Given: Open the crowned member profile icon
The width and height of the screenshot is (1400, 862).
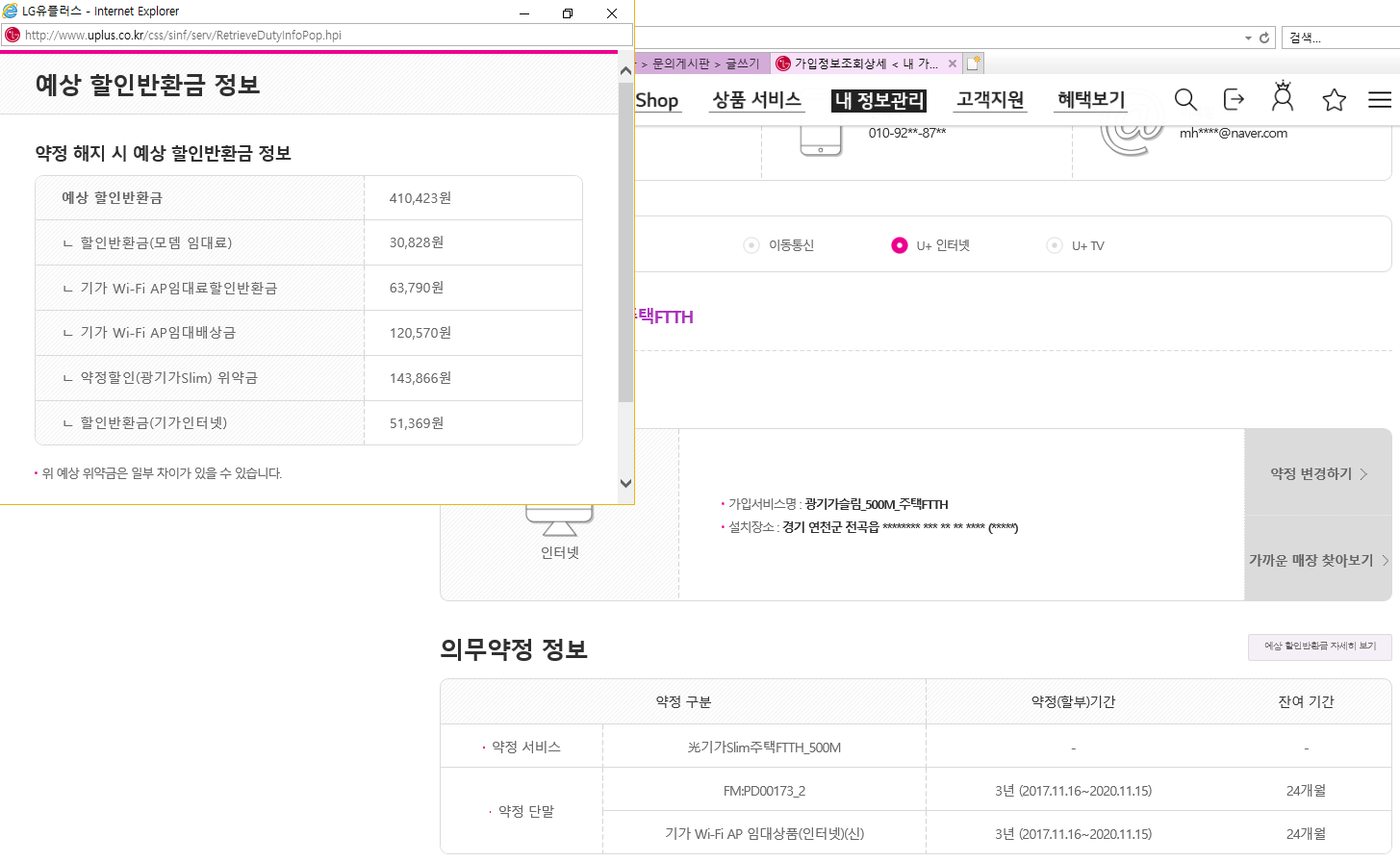Looking at the screenshot, I should (x=1283, y=98).
